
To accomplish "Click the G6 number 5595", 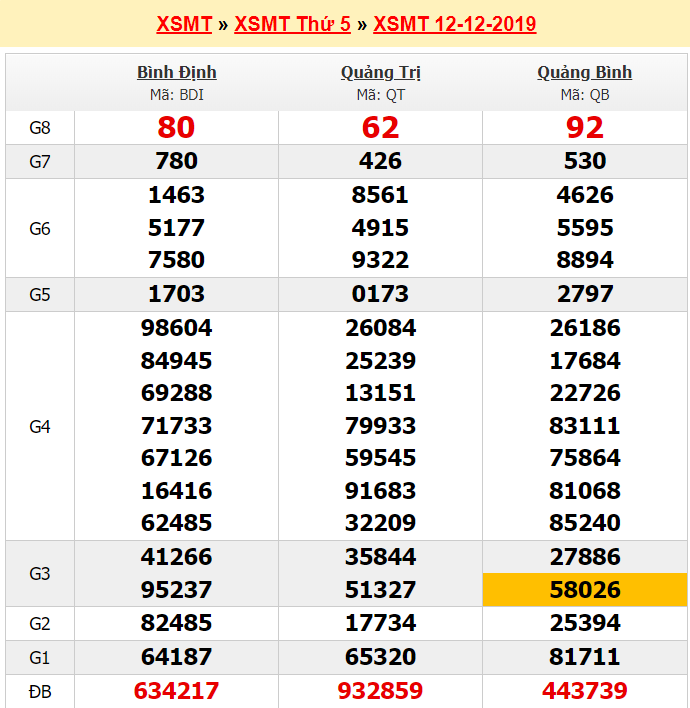I will [x=585, y=228].
